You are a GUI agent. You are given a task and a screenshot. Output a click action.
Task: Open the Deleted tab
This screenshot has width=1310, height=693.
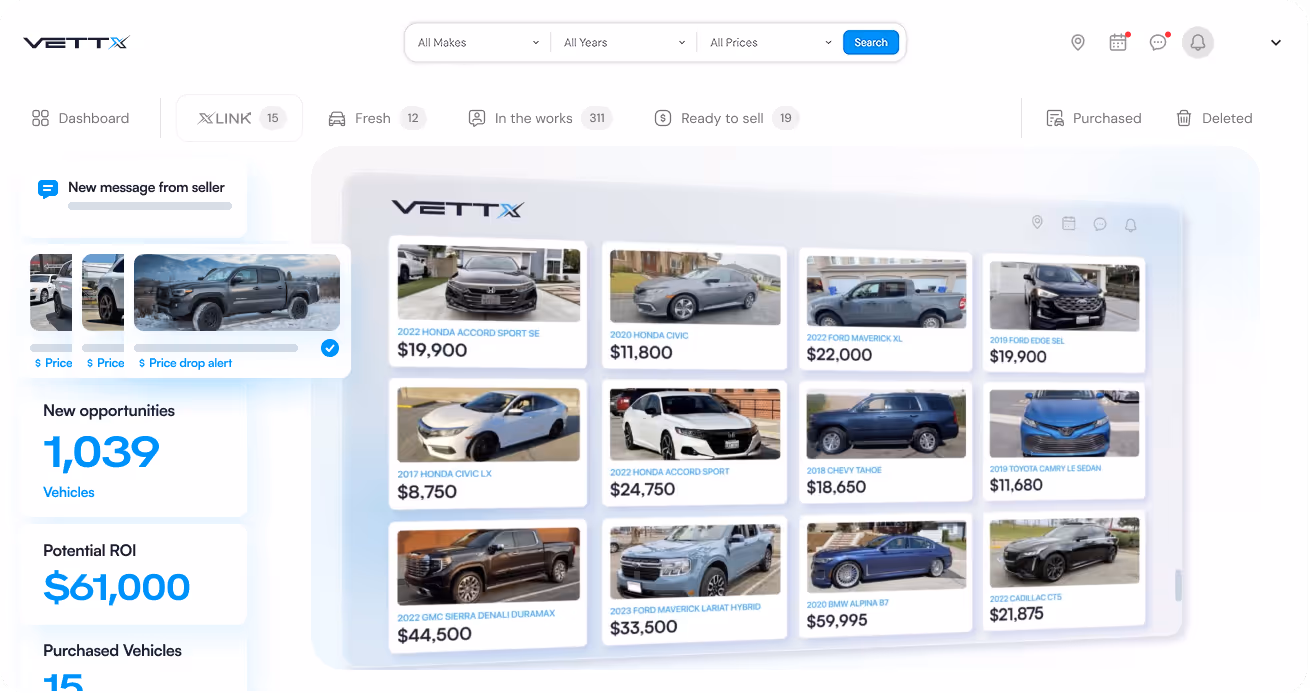1214,118
